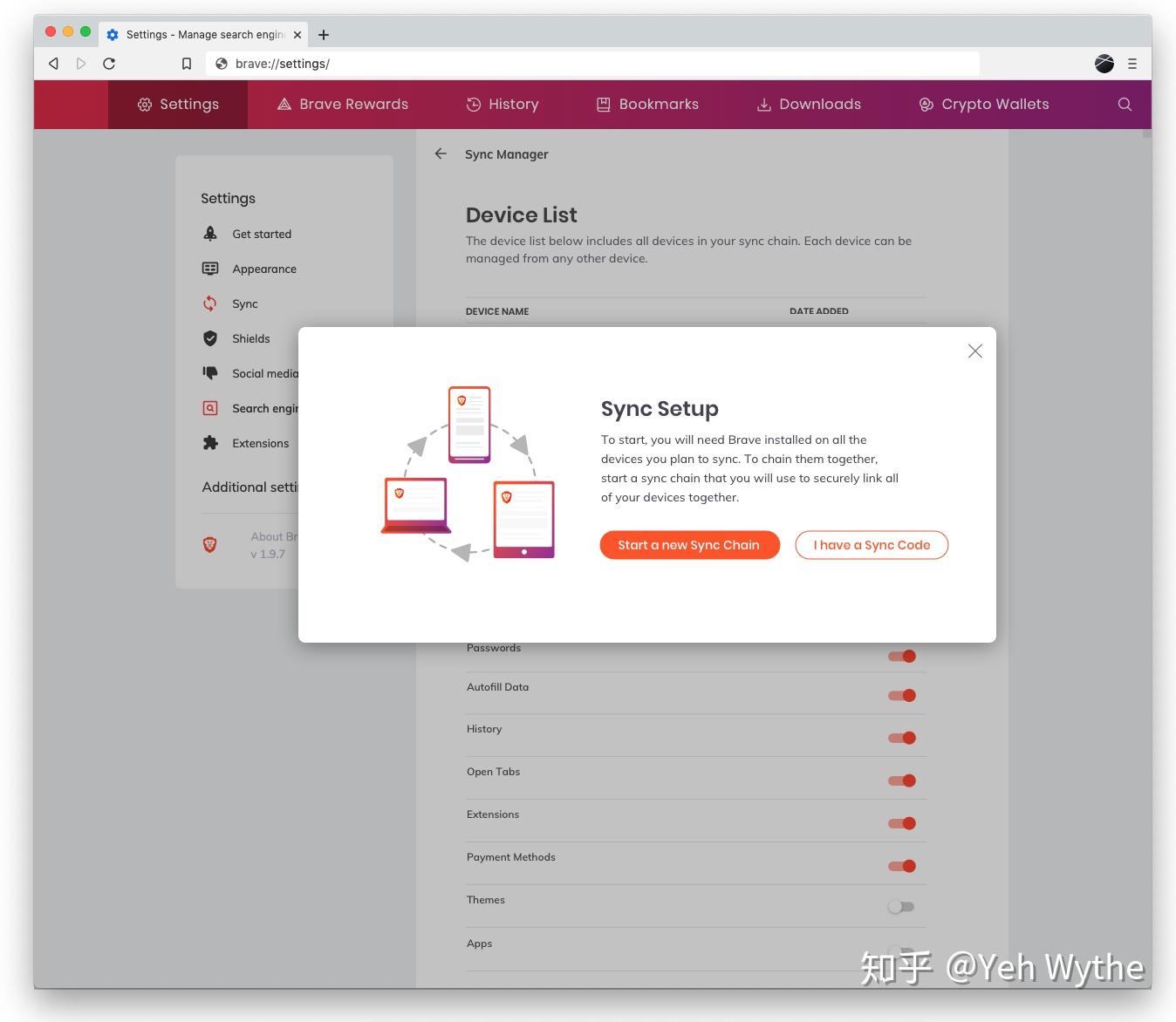Viewport: 1176px width, 1022px height.
Task: Click the Crypto Wallets icon
Action: point(926,105)
